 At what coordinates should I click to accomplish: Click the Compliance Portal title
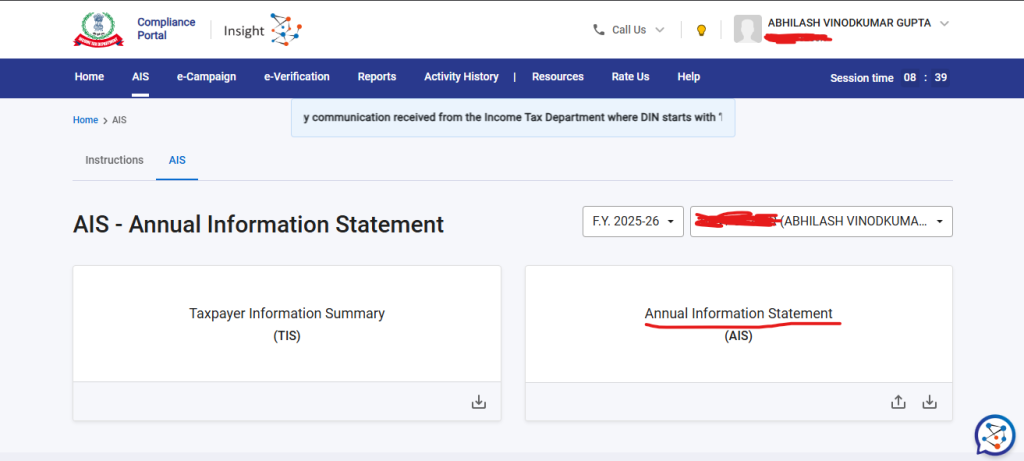[166, 29]
